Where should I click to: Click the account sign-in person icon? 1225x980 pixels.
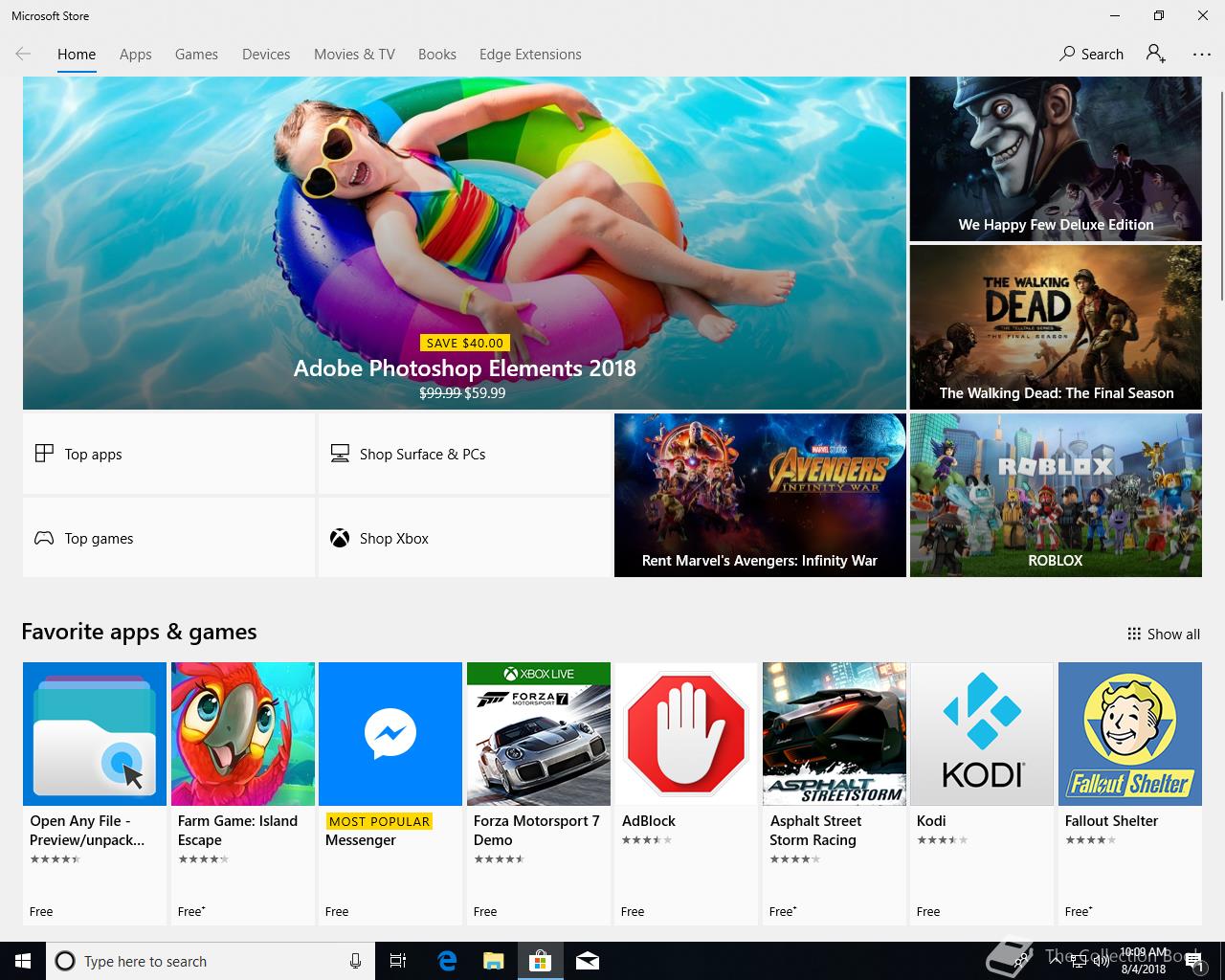click(x=1156, y=54)
